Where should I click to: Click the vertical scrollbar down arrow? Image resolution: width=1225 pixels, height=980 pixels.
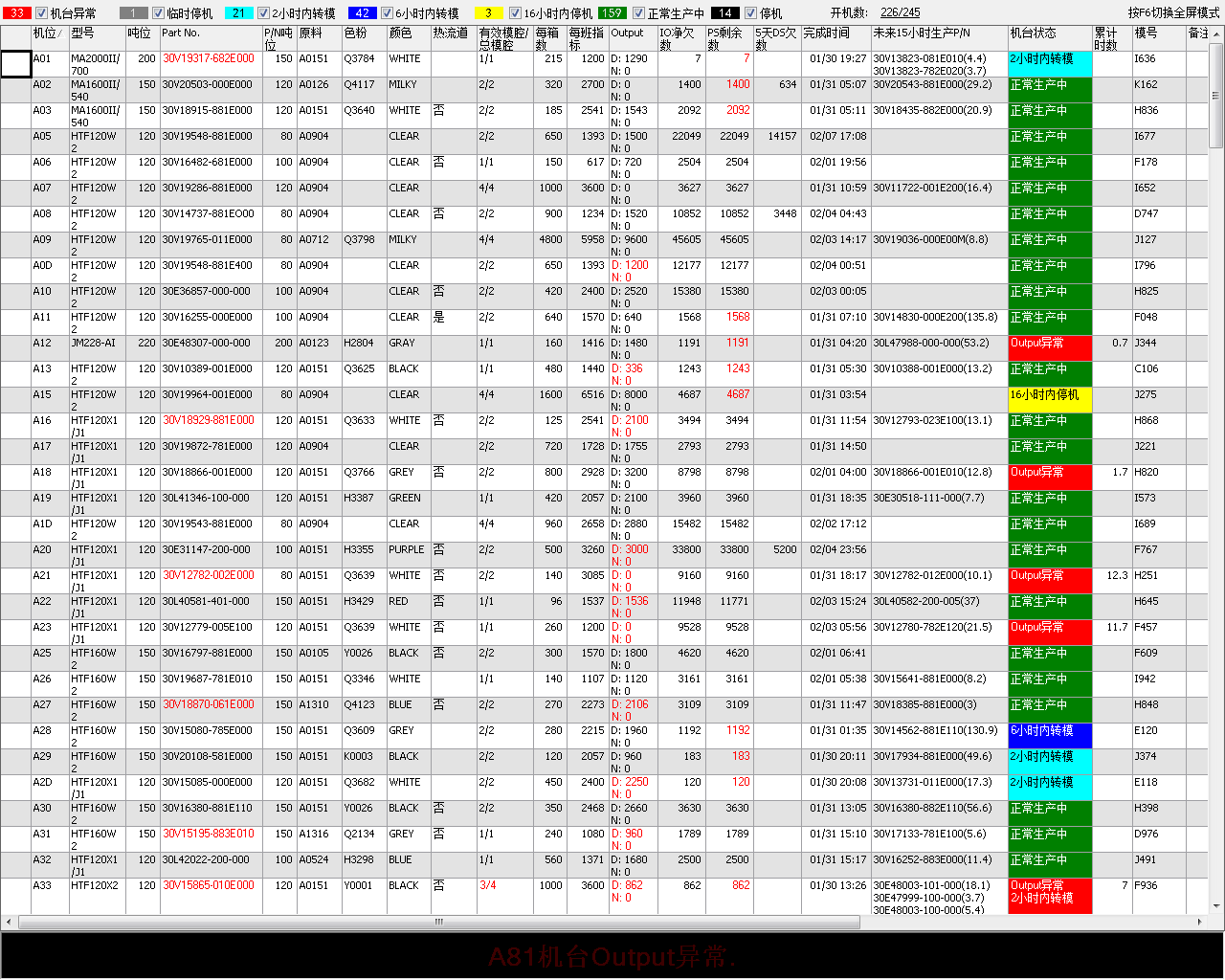pyautogui.click(x=1216, y=906)
